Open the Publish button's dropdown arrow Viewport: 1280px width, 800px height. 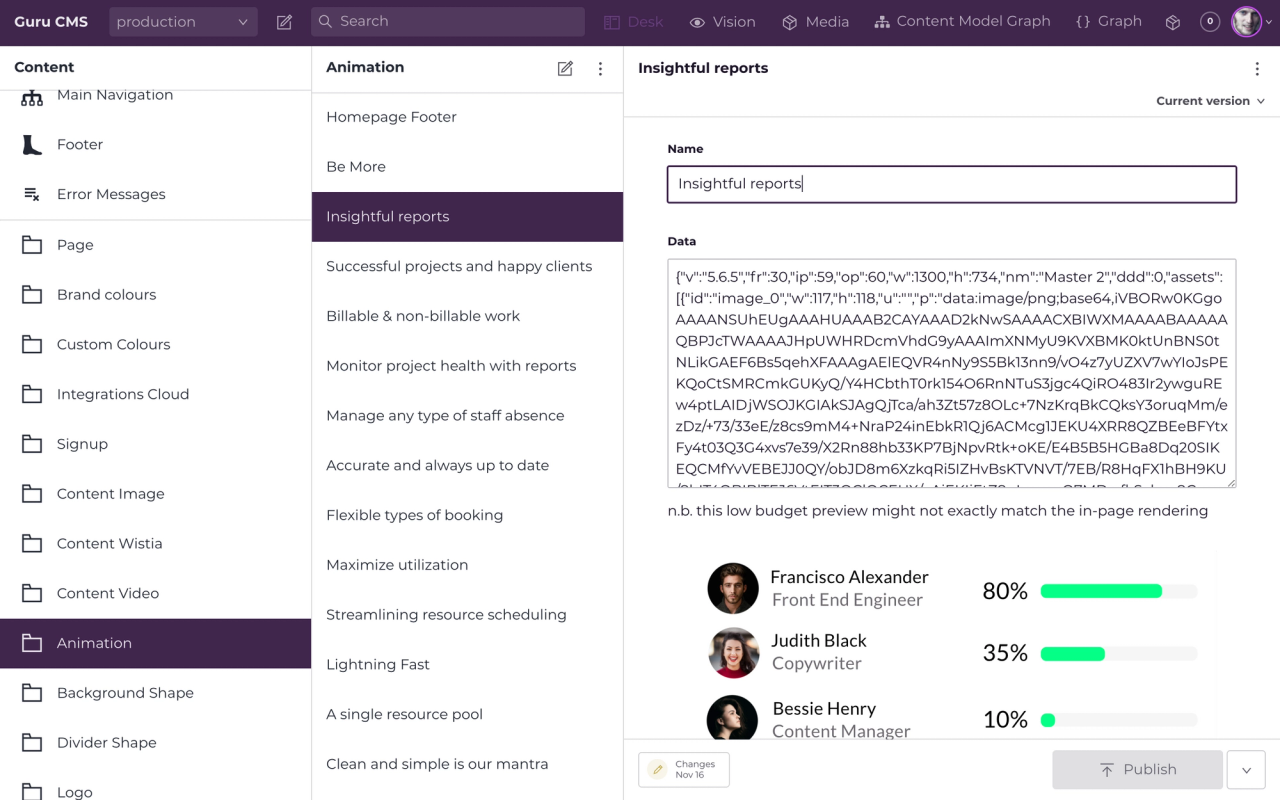tap(1246, 769)
